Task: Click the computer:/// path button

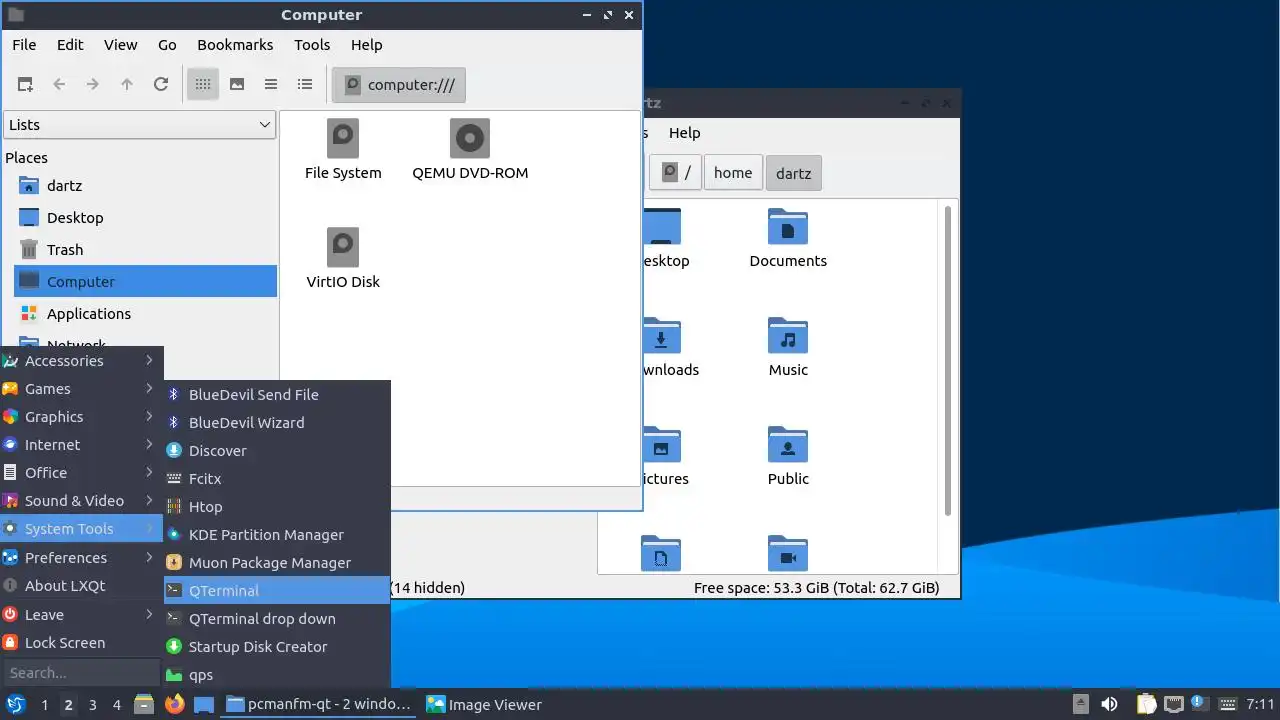Action: [x=399, y=85]
